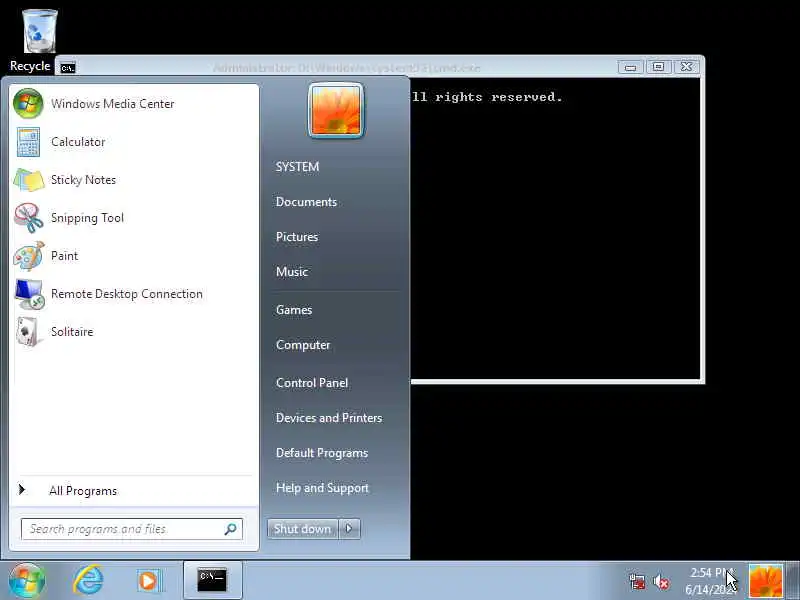
Task: Click the Remote Desktop Connection label
Action: 127,294
